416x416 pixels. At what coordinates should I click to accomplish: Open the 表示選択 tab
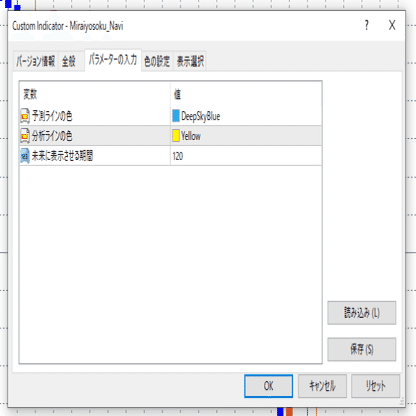190,61
